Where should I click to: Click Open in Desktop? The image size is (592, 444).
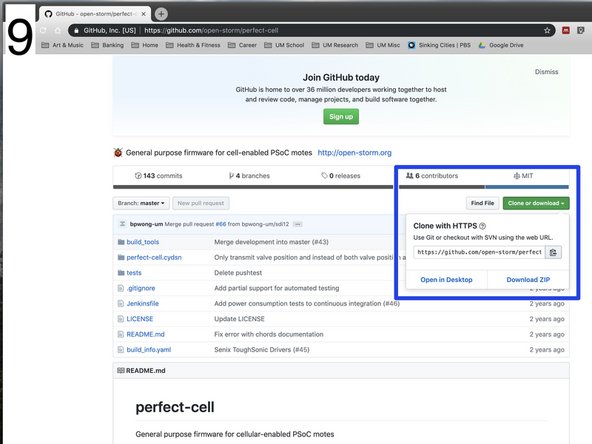[446, 280]
